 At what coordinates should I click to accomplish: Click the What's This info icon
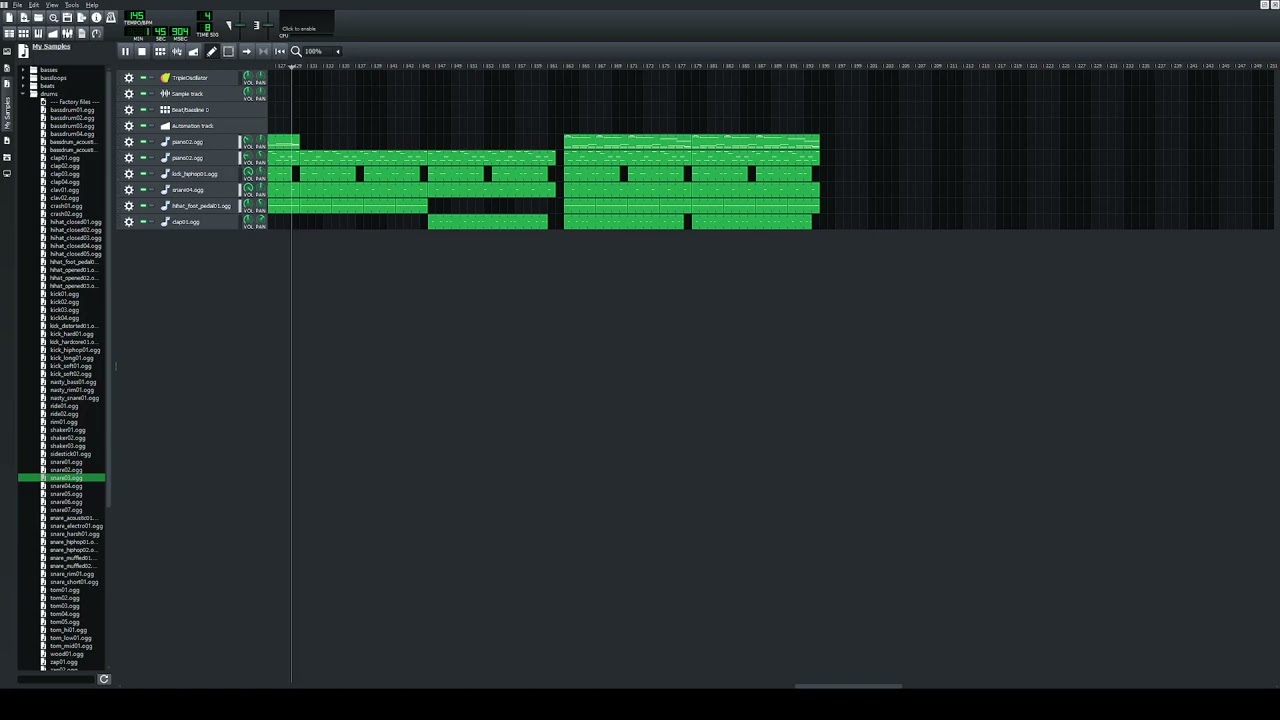click(96, 18)
